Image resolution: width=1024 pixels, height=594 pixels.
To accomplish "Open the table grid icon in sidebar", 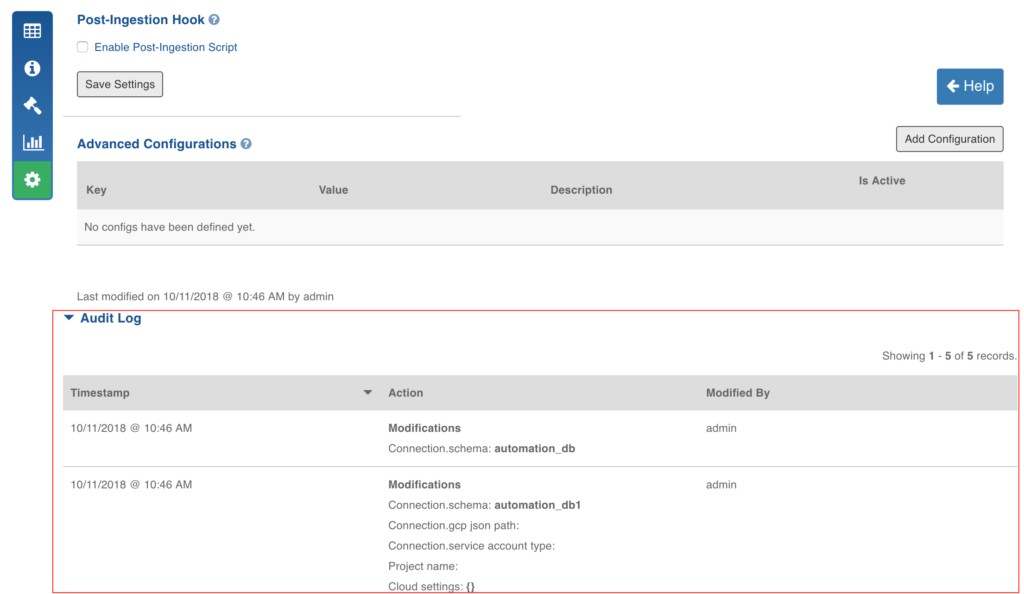I will tap(32, 31).
